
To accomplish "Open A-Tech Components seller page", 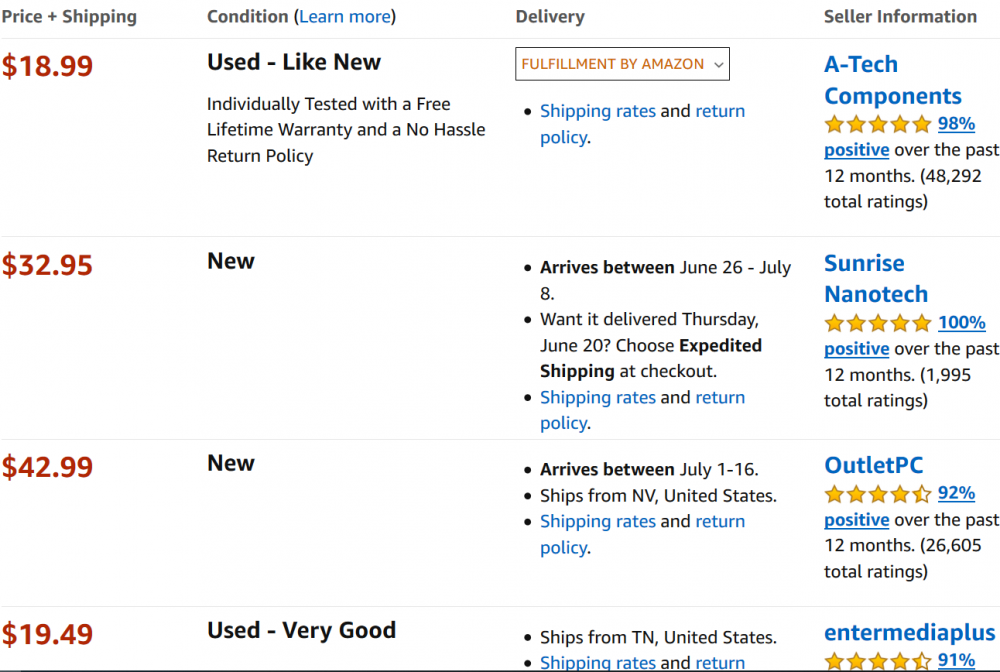I will point(892,80).
